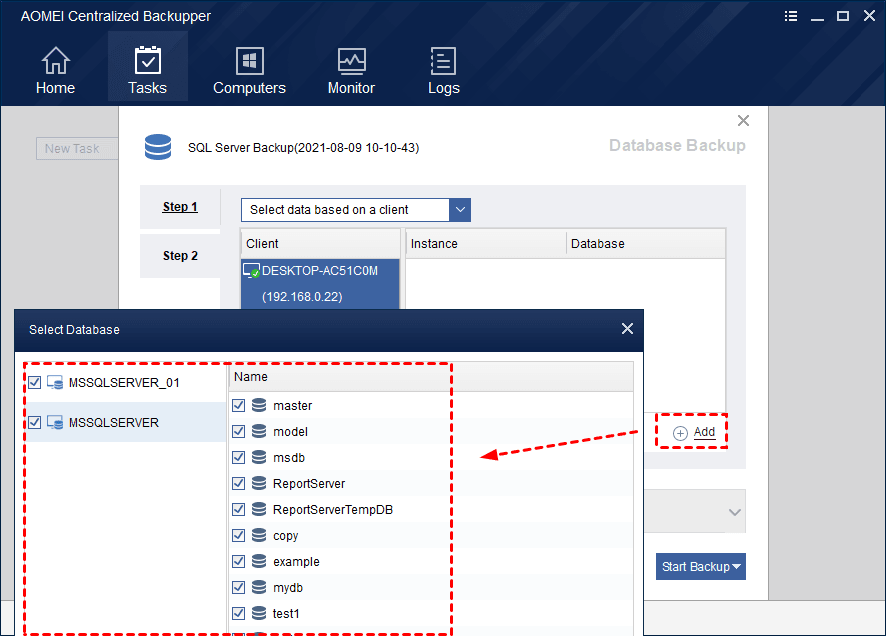The height and width of the screenshot is (636, 886).
Task: Click the ReportServer database icon
Action: [x=259, y=483]
